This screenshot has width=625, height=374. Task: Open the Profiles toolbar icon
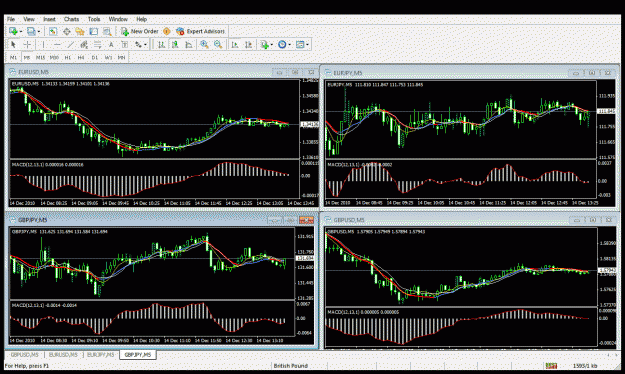pos(31,31)
